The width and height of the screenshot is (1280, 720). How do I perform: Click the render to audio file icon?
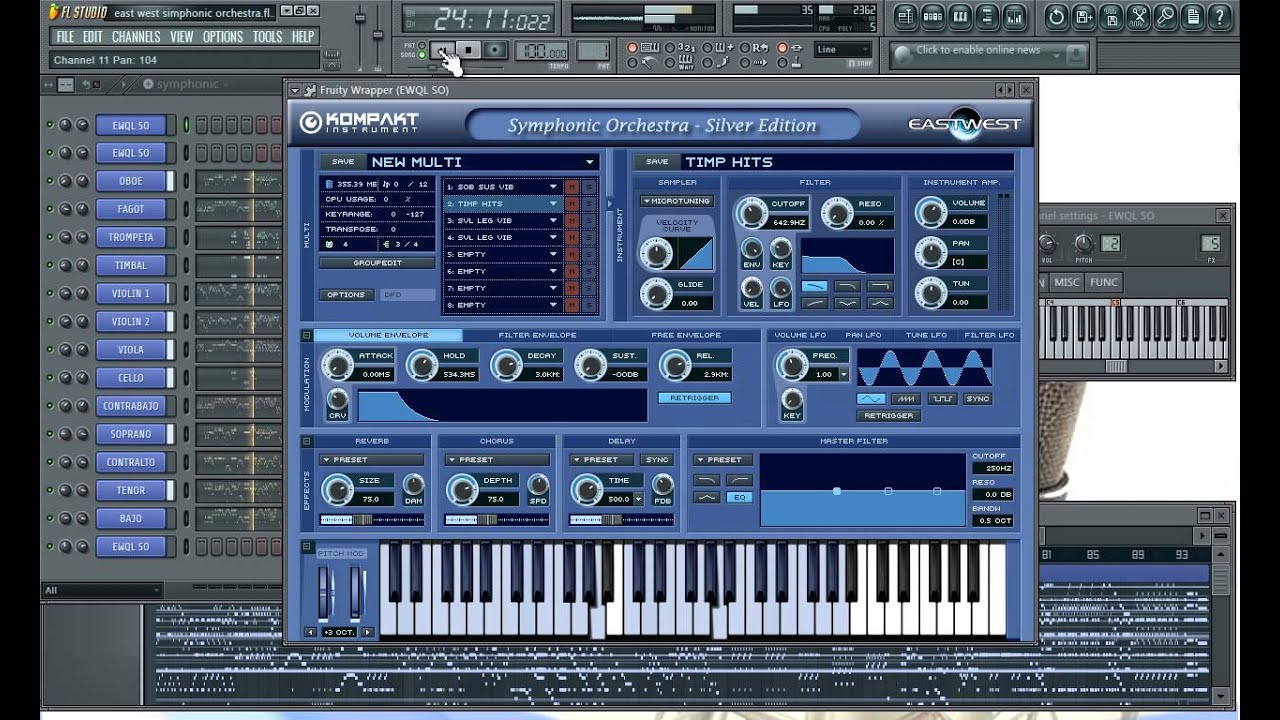click(x=1110, y=16)
